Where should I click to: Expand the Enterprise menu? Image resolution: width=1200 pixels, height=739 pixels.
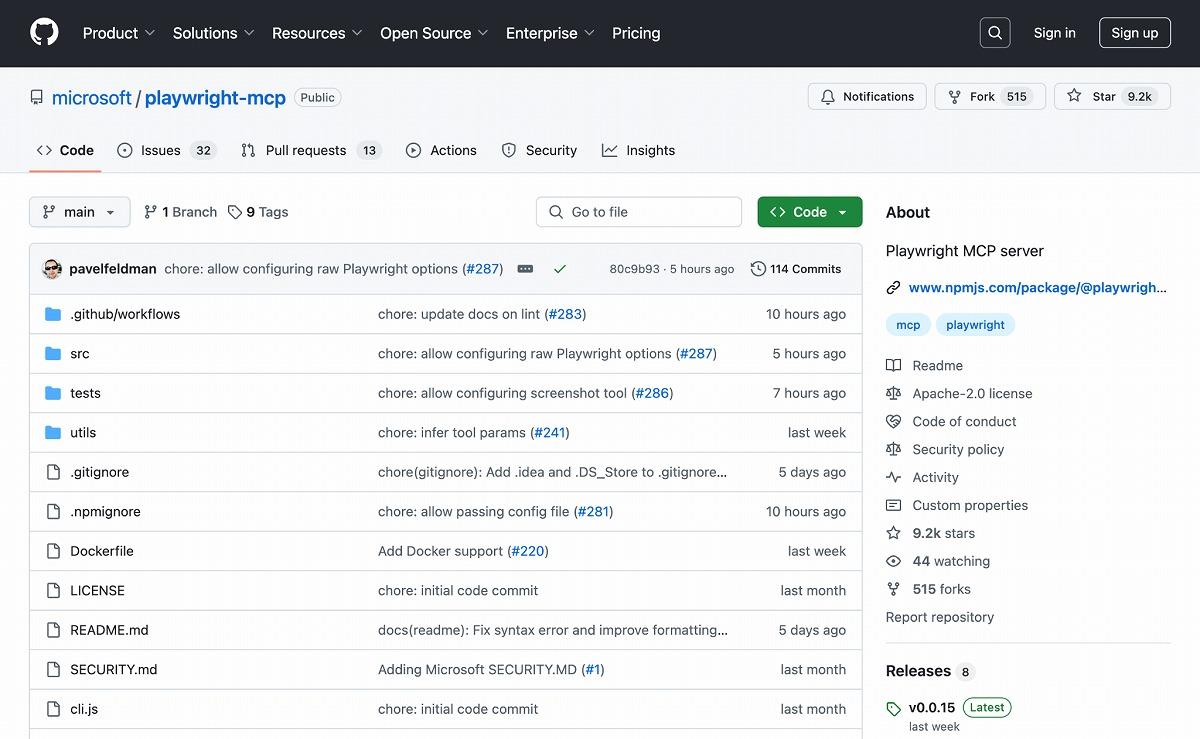(x=550, y=33)
